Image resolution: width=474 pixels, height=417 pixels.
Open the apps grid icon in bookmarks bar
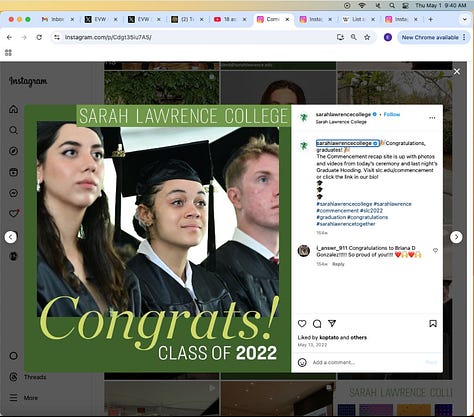[x=8, y=53]
